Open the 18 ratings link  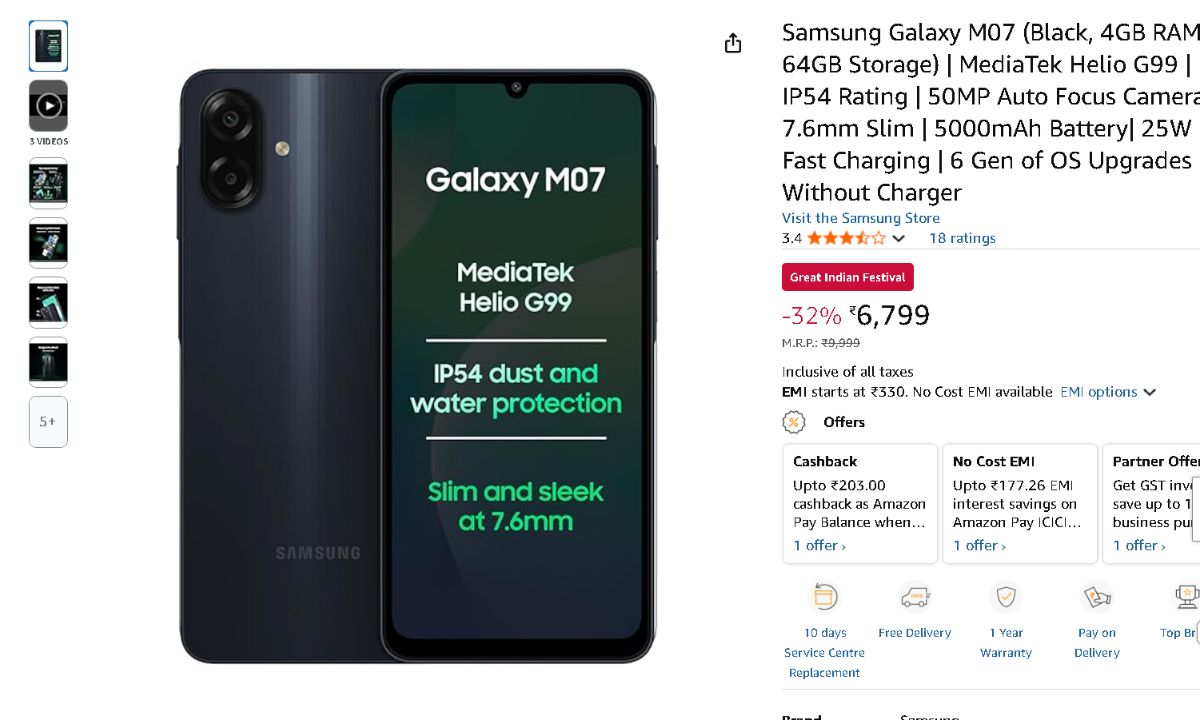point(962,238)
